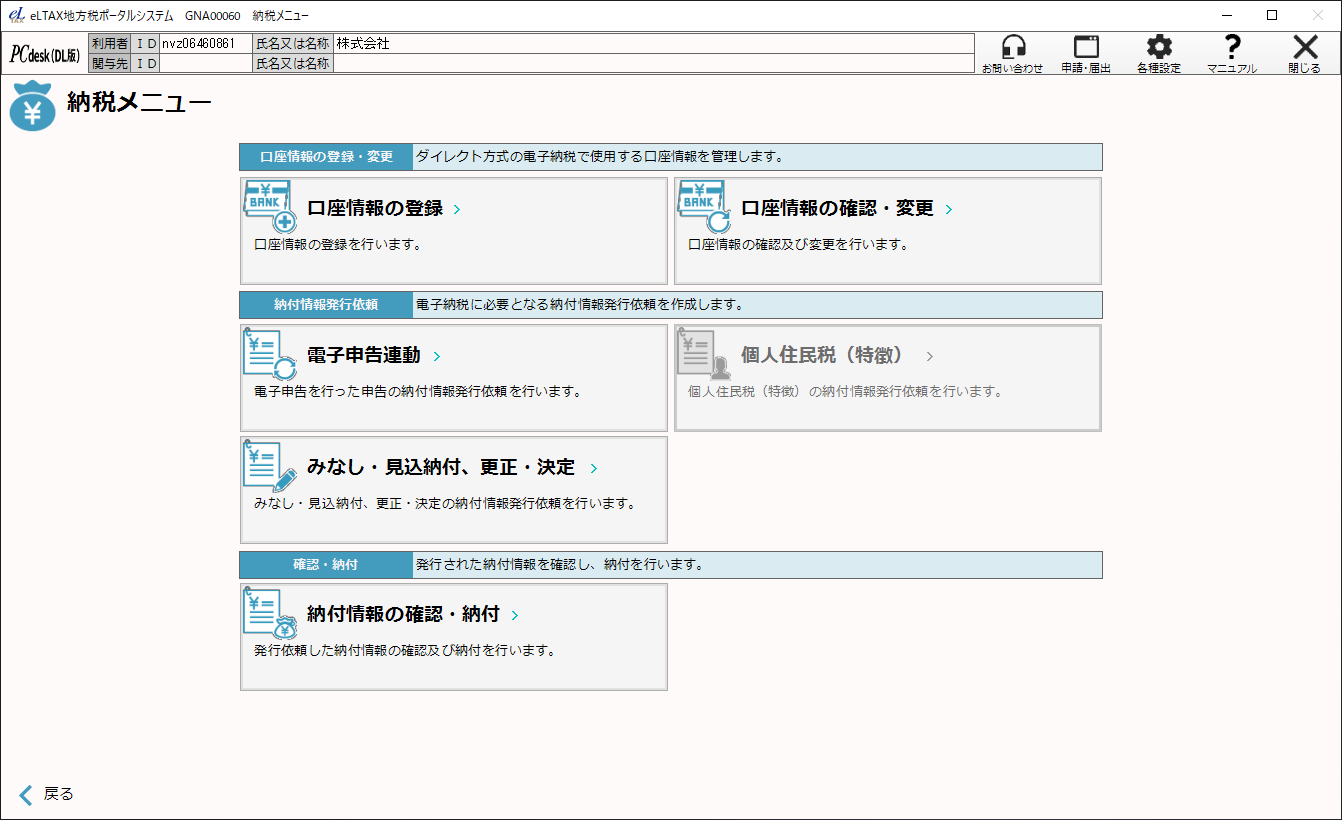The height and width of the screenshot is (820, 1342).
Task: Click chevron next to 口座情報の登録
Action: (457, 210)
